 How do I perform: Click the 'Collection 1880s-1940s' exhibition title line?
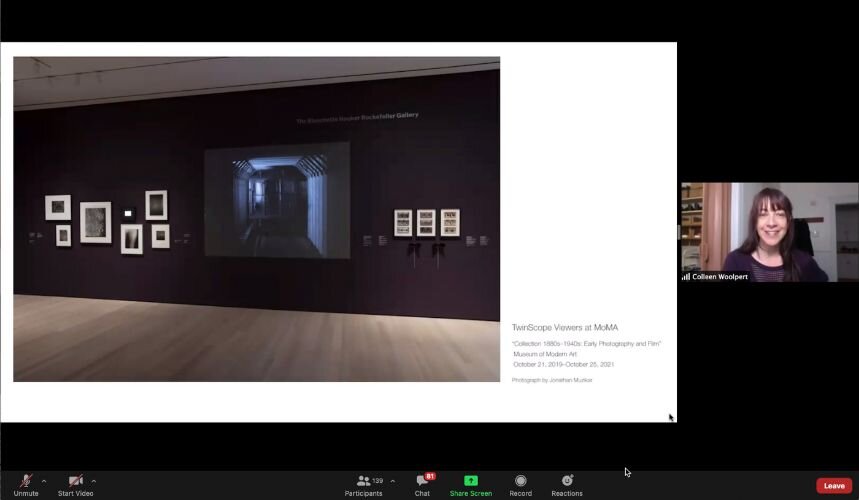586,344
